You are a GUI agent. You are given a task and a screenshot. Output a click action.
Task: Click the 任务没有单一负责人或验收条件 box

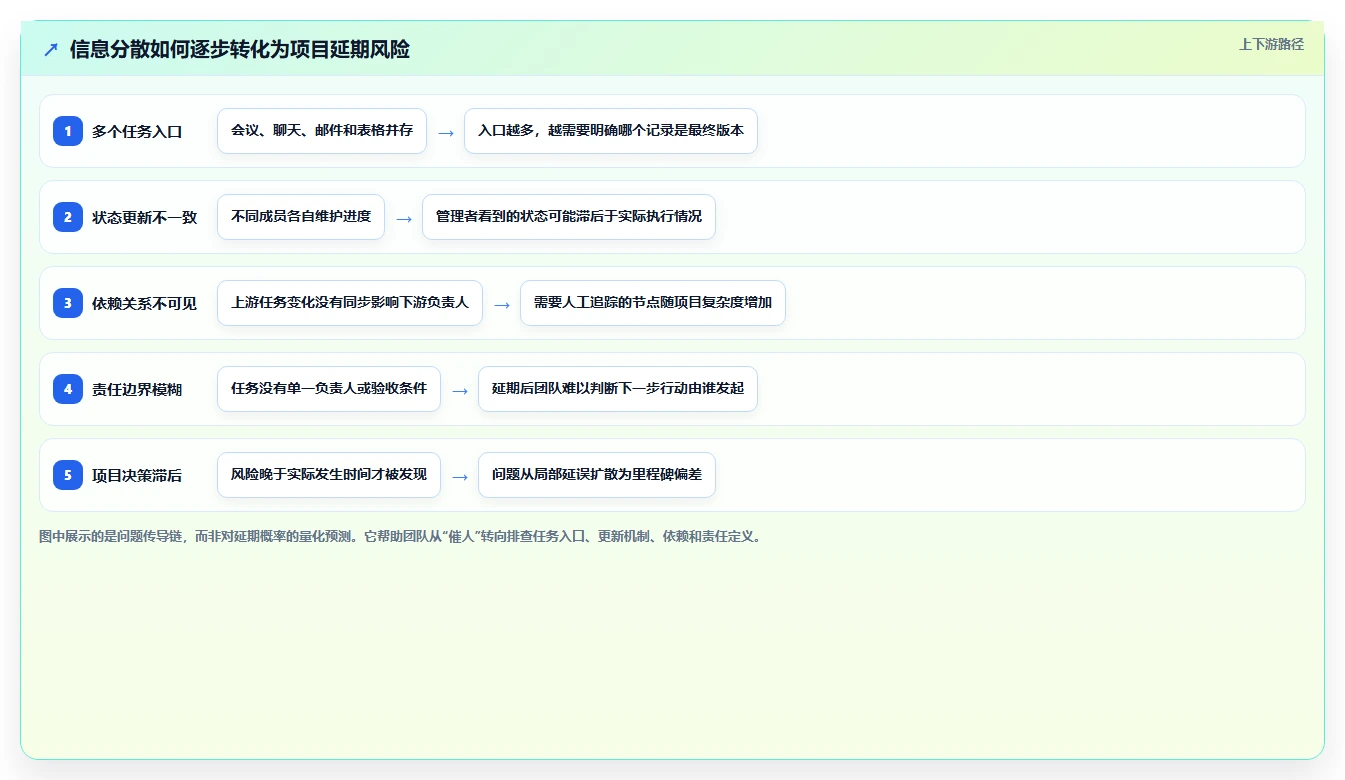329,389
